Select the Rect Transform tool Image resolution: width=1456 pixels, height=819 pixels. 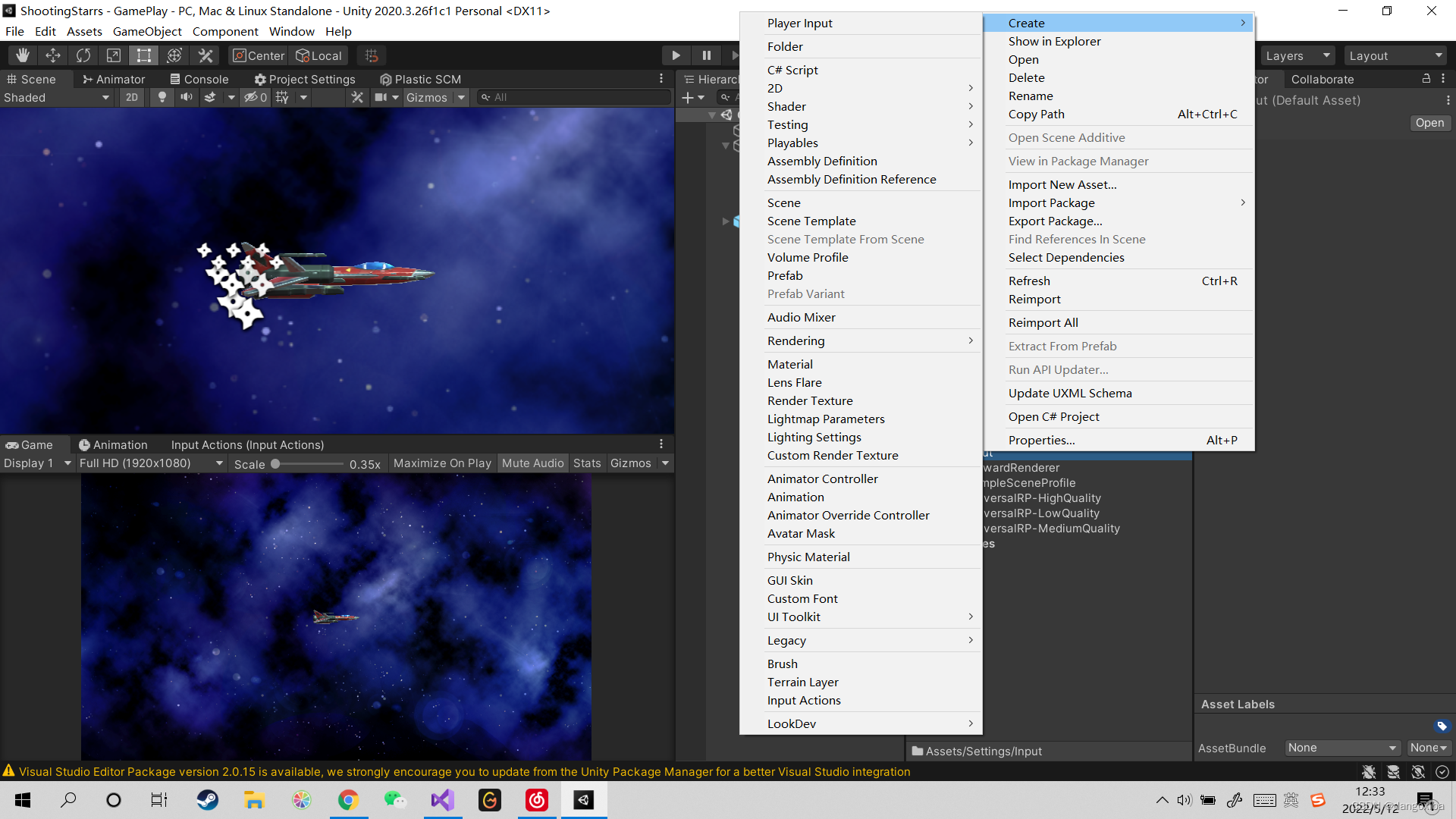click(x=144, y=55)
